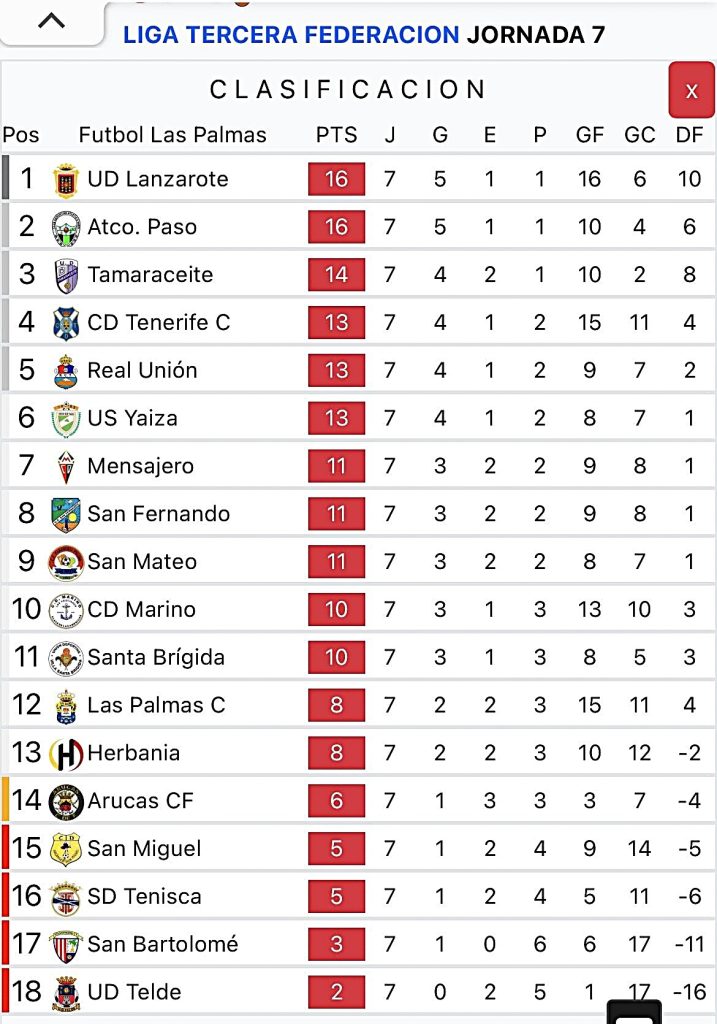The image size is (717, 1024).
Task: Click Santa Brígida team name
Action: tap(155, 657)
